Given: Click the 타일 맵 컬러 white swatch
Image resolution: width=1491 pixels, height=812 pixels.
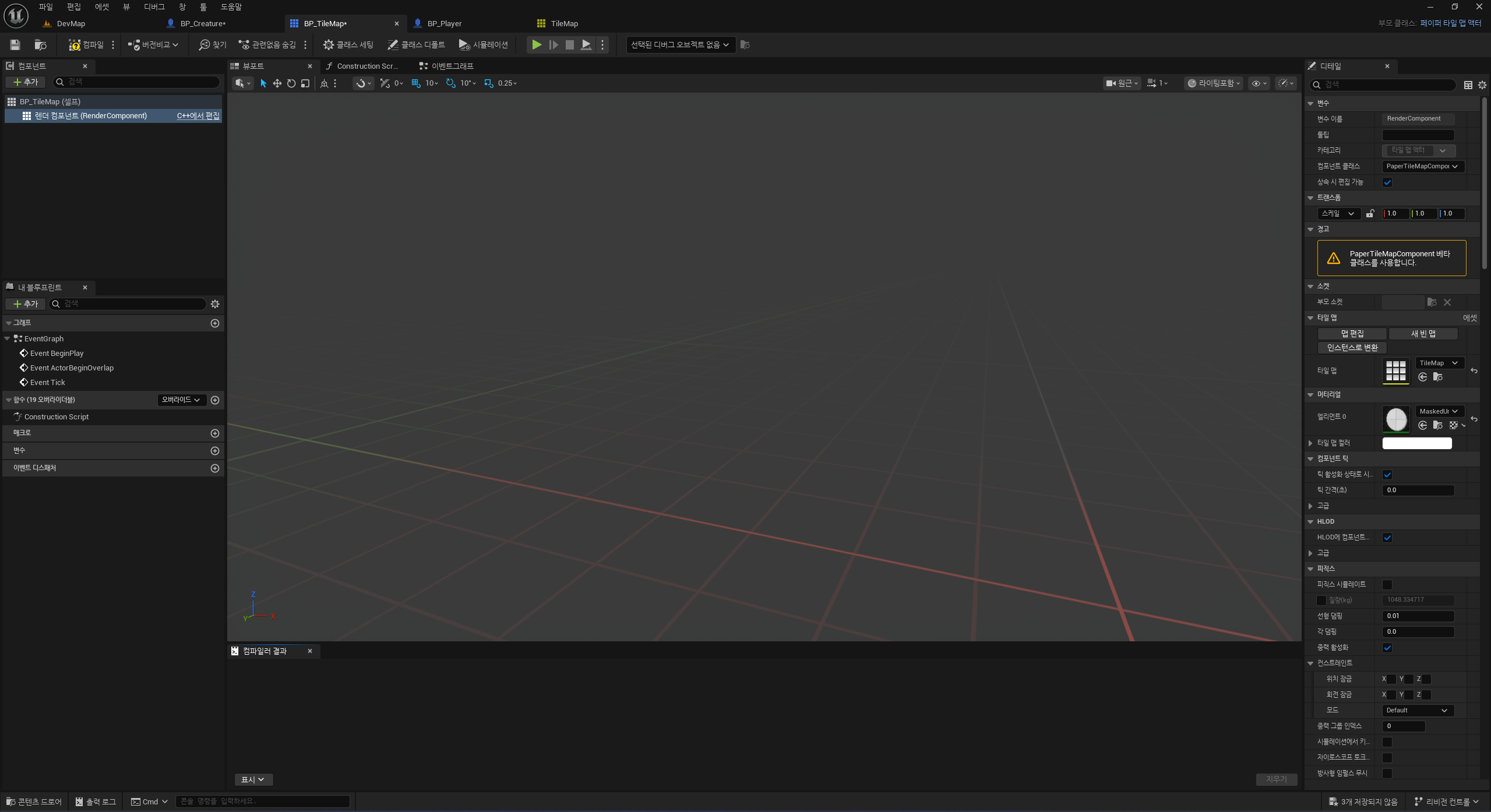Looking at the screenshot, I should coord(1416,443).
